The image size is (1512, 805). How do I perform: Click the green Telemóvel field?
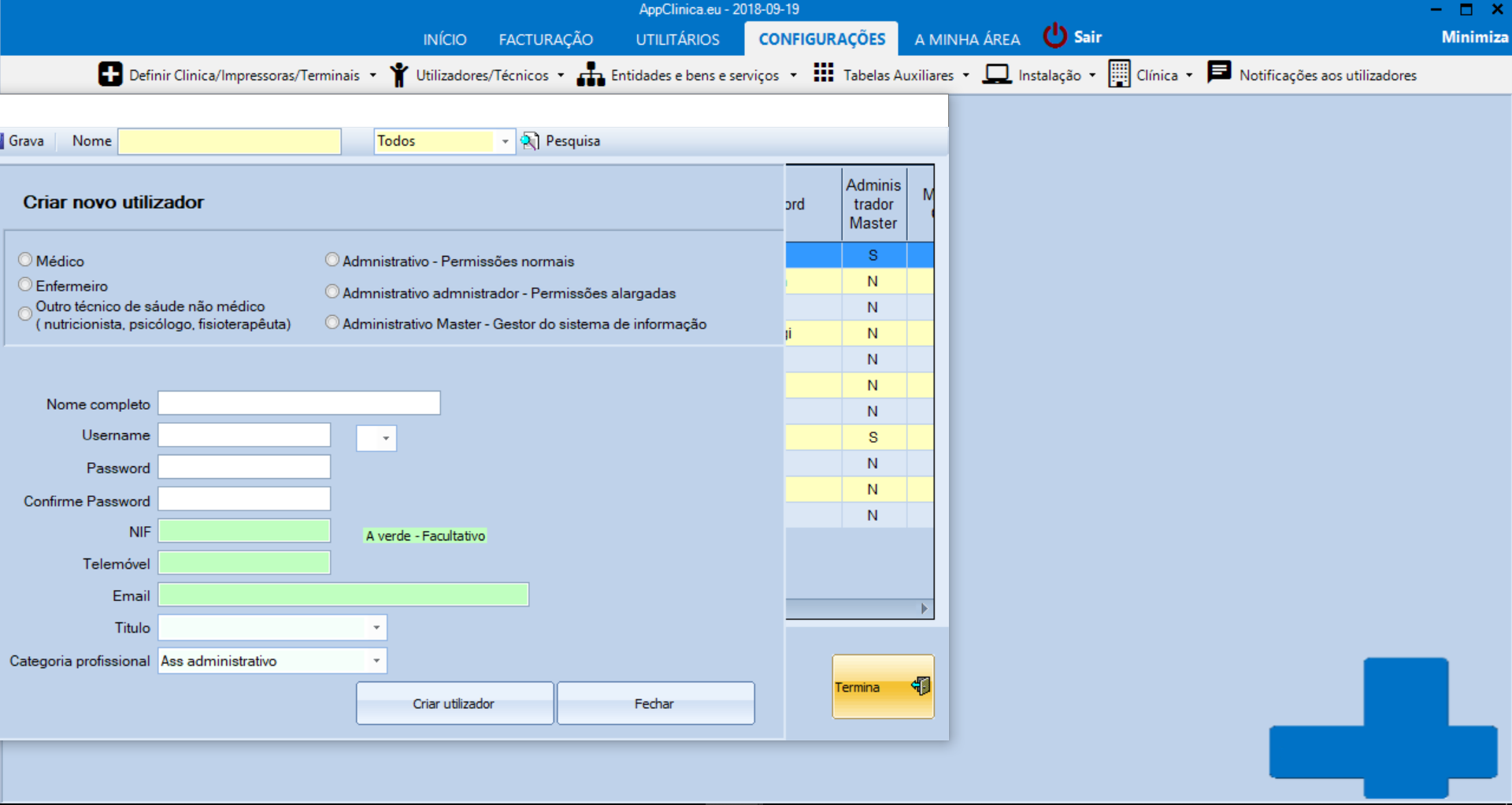click(x=244, y=563)
